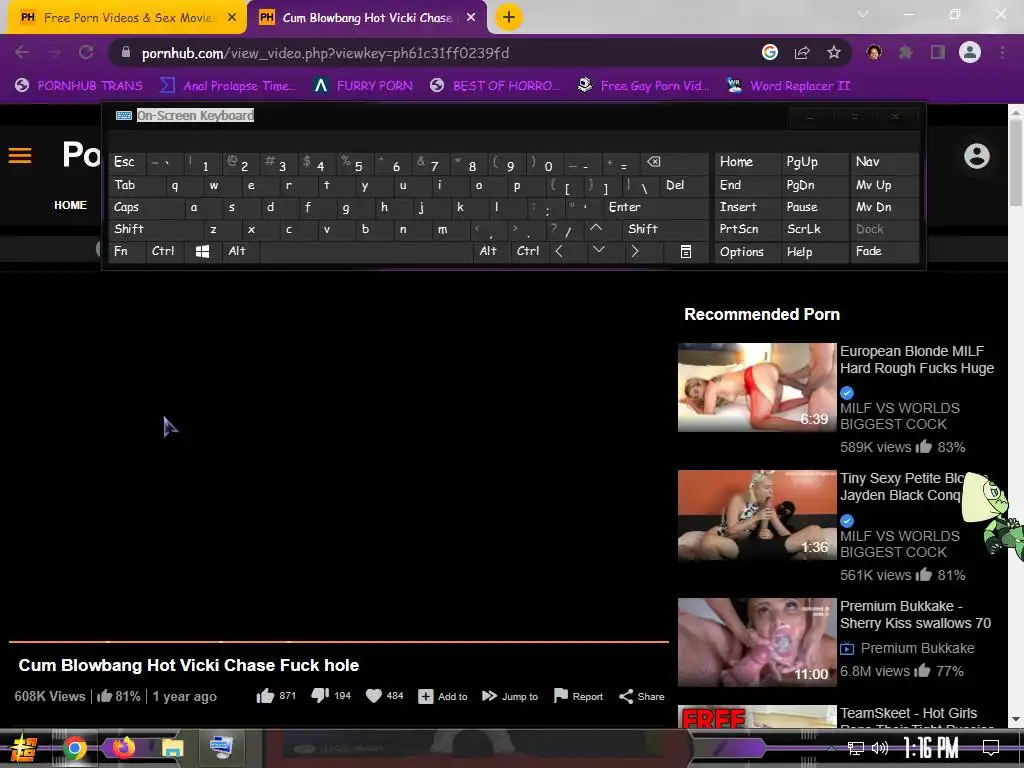Toggle the Fn key on the On-Screen Keyboard
The width and height of the screenshot is (1024, 768).
tap(127, 251)
